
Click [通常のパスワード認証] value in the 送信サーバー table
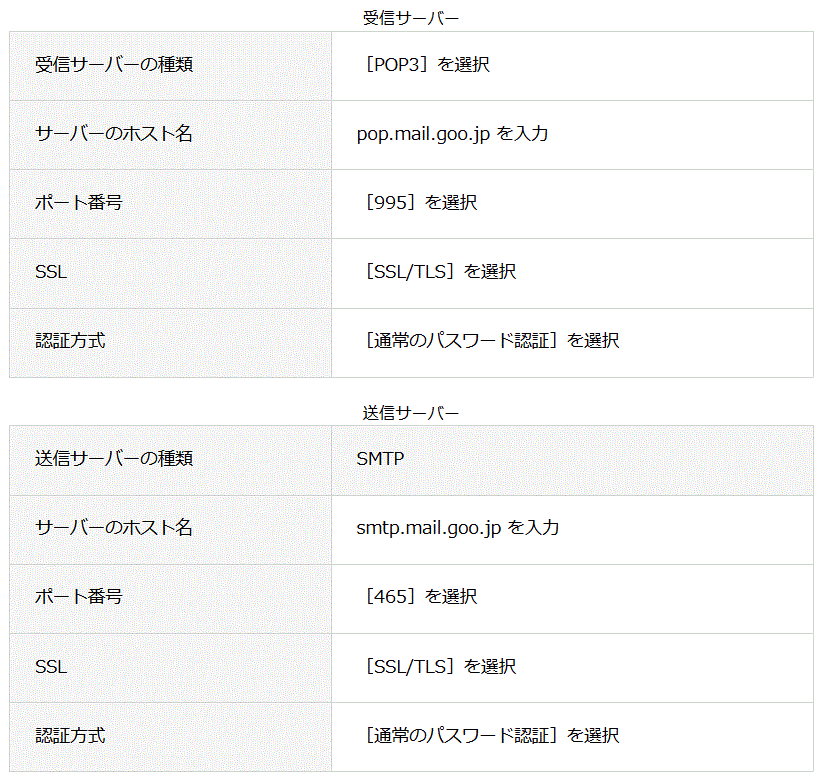point(461,736)
